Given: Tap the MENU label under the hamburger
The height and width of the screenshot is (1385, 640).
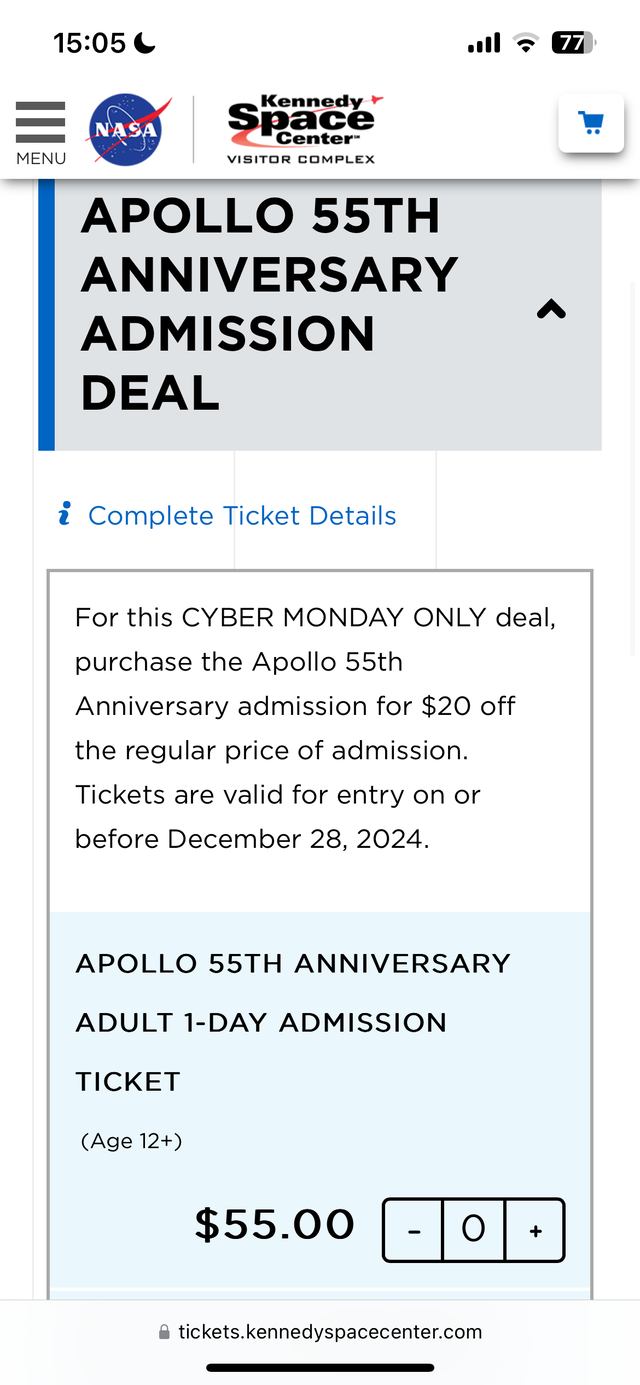Looking at the screenshot, I should coord(41,158).
